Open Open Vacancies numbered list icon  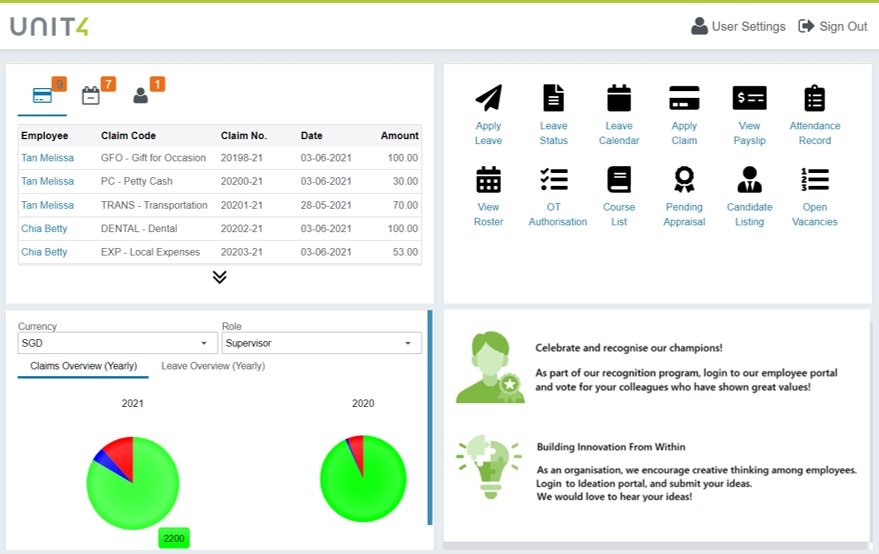pyautogui.click(x=815, y=179)
